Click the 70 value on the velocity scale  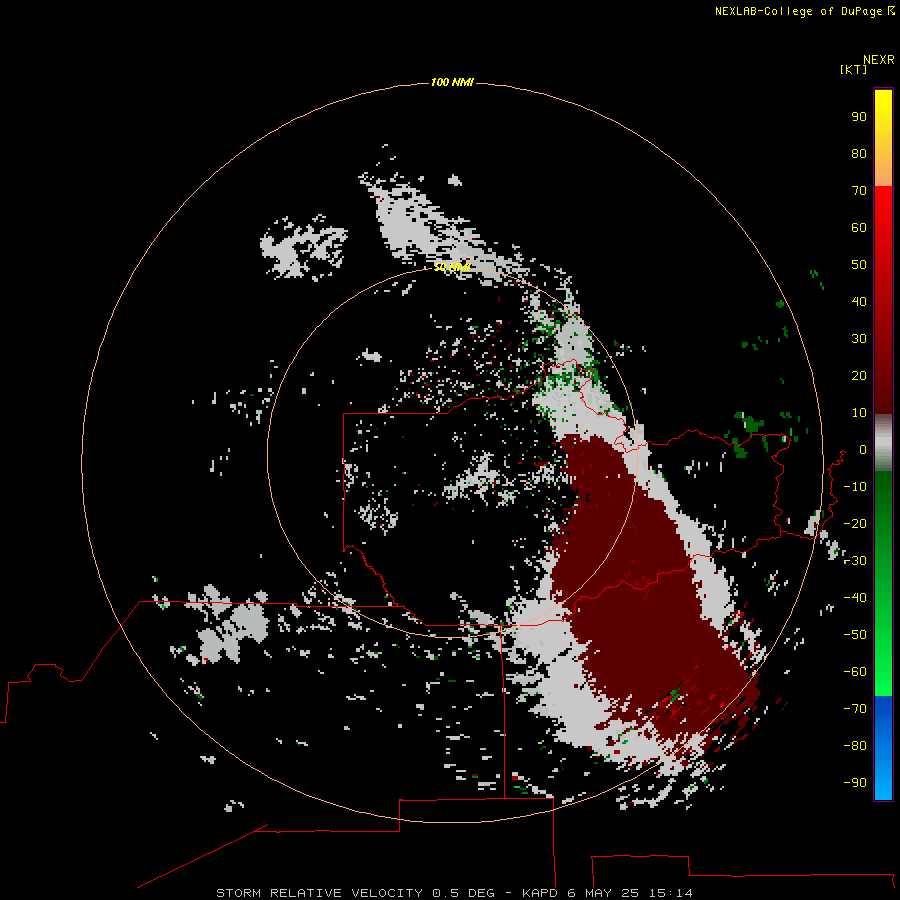[x=859, y=191]
